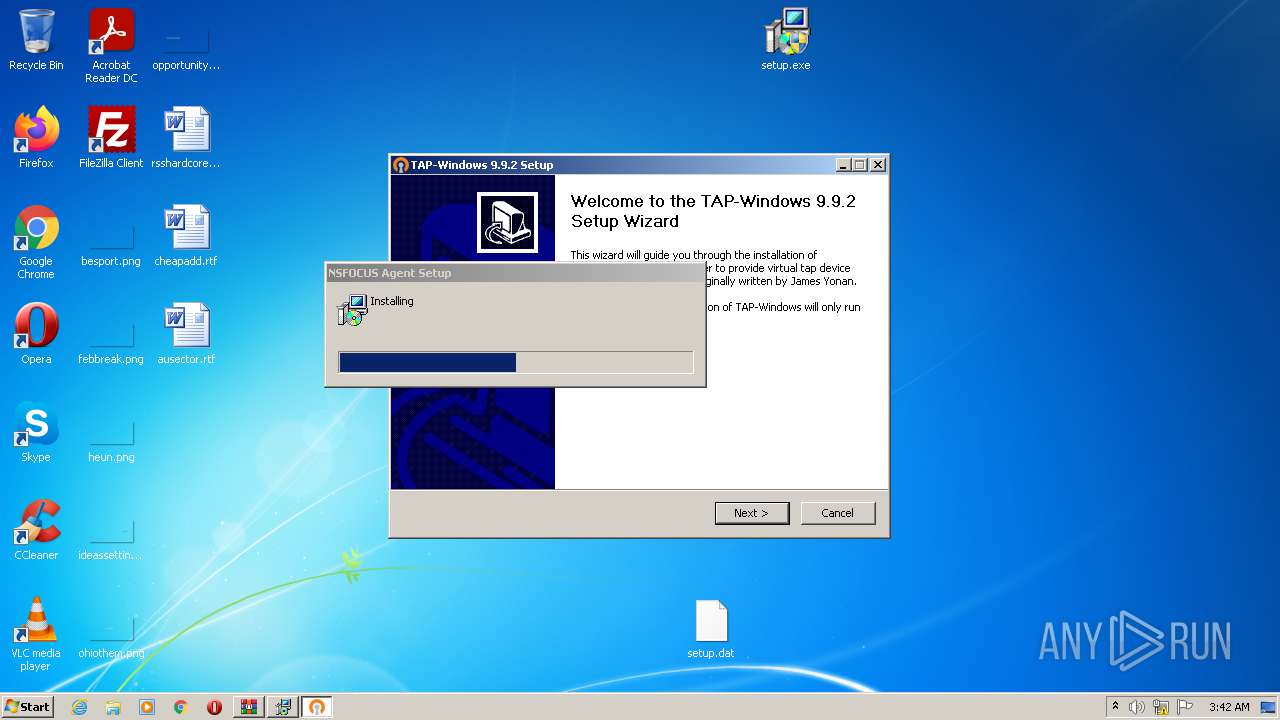This screenshot has width=1280, height=720.
Task: Select setup.exe on the desktop
Action: point(786,40)
